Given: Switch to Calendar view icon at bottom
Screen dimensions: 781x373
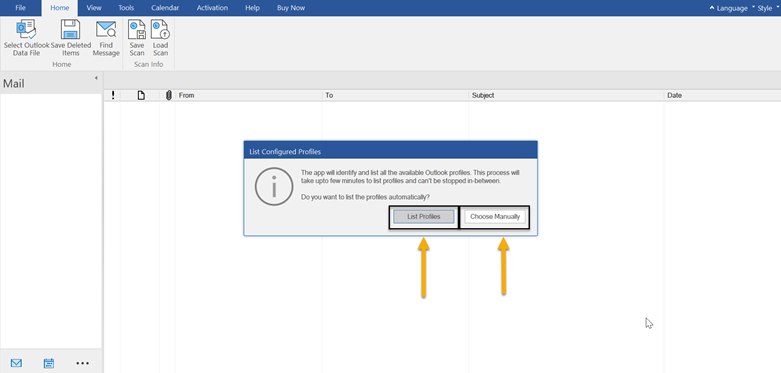Looking at the screenshot, I should [x=49, y=363].
